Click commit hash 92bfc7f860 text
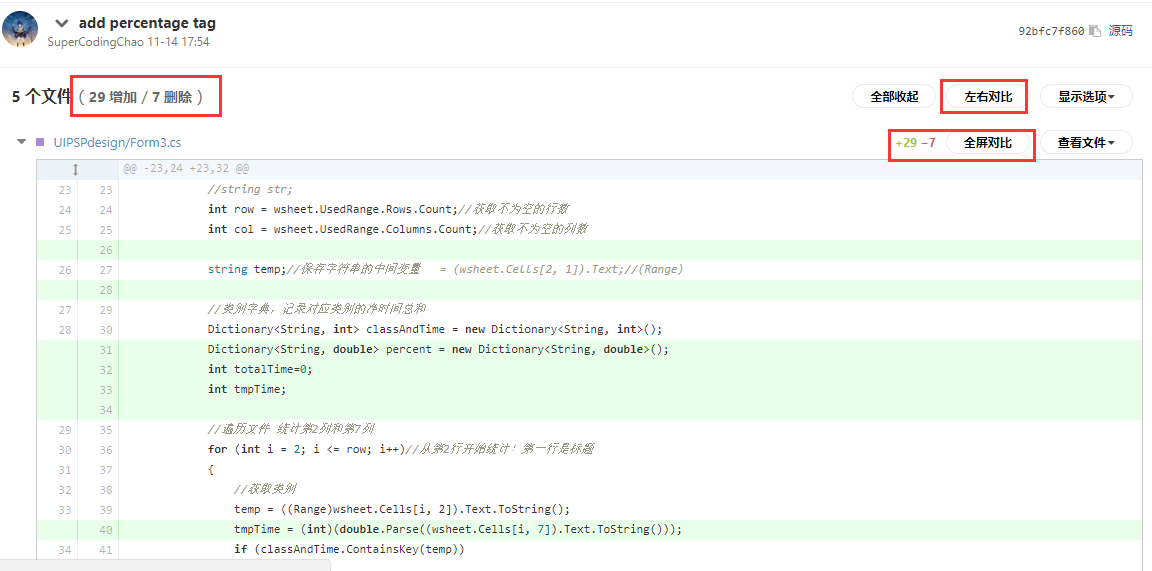This screenshot has height=571, width=1152. click(1051, 31)
